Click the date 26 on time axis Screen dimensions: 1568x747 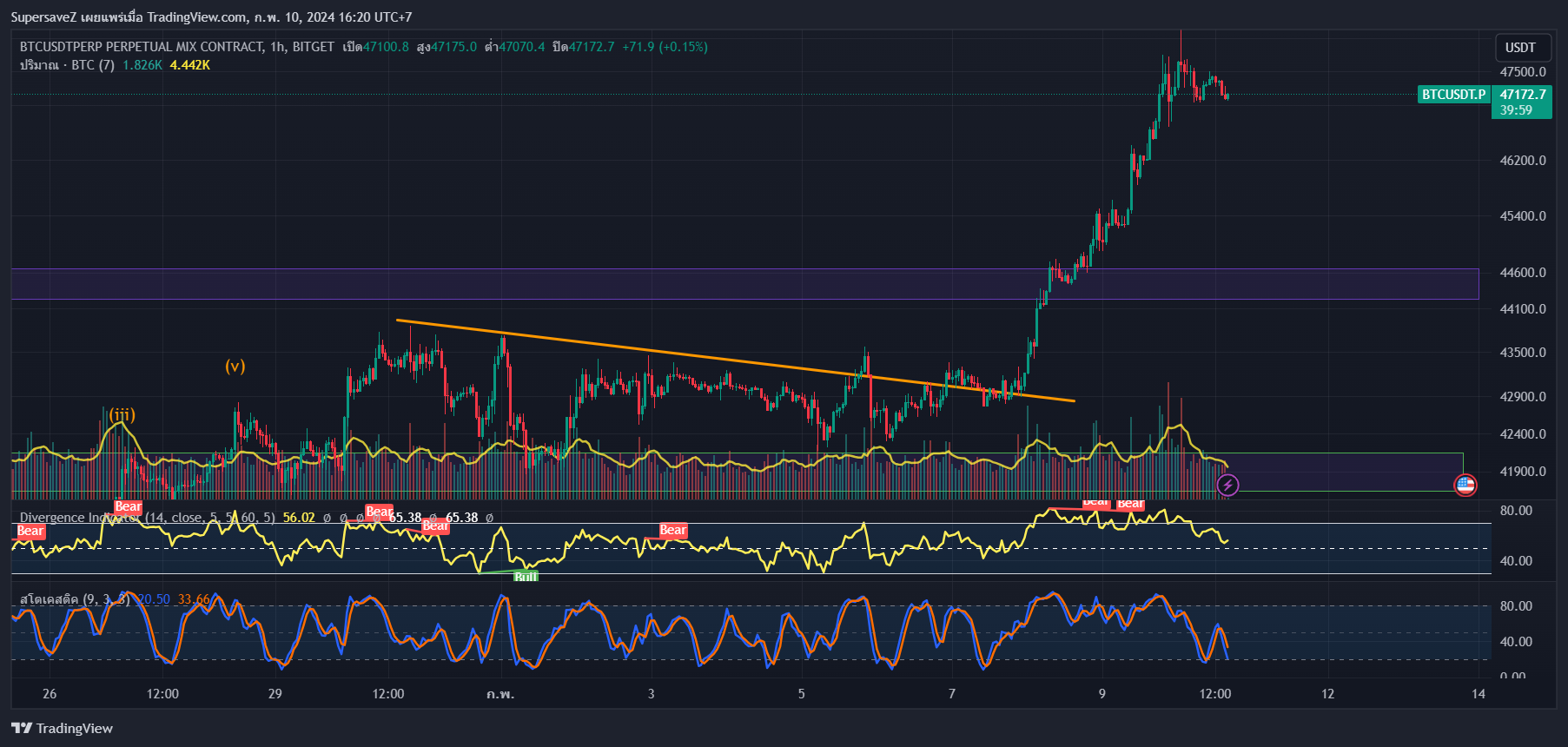pos(50,694)
